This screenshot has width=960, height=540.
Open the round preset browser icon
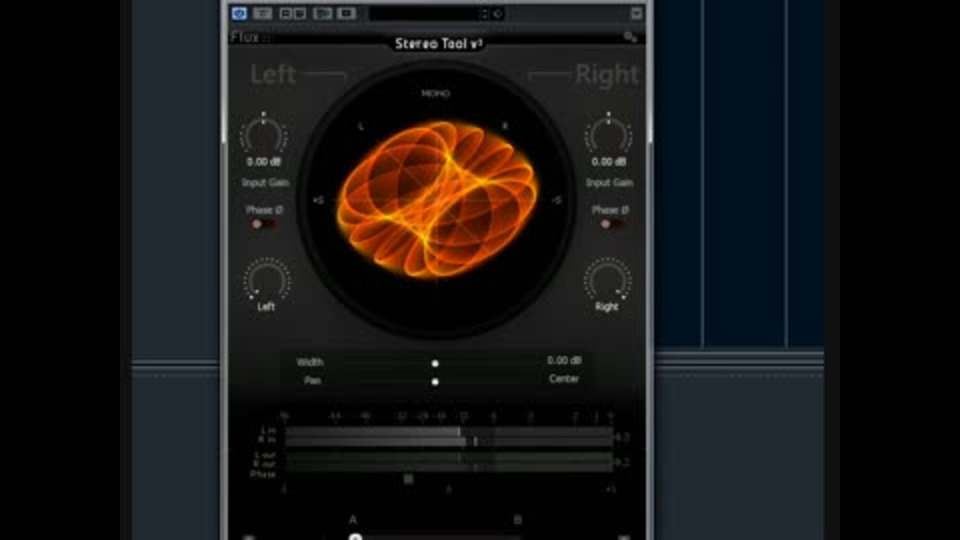coord(498,13)
